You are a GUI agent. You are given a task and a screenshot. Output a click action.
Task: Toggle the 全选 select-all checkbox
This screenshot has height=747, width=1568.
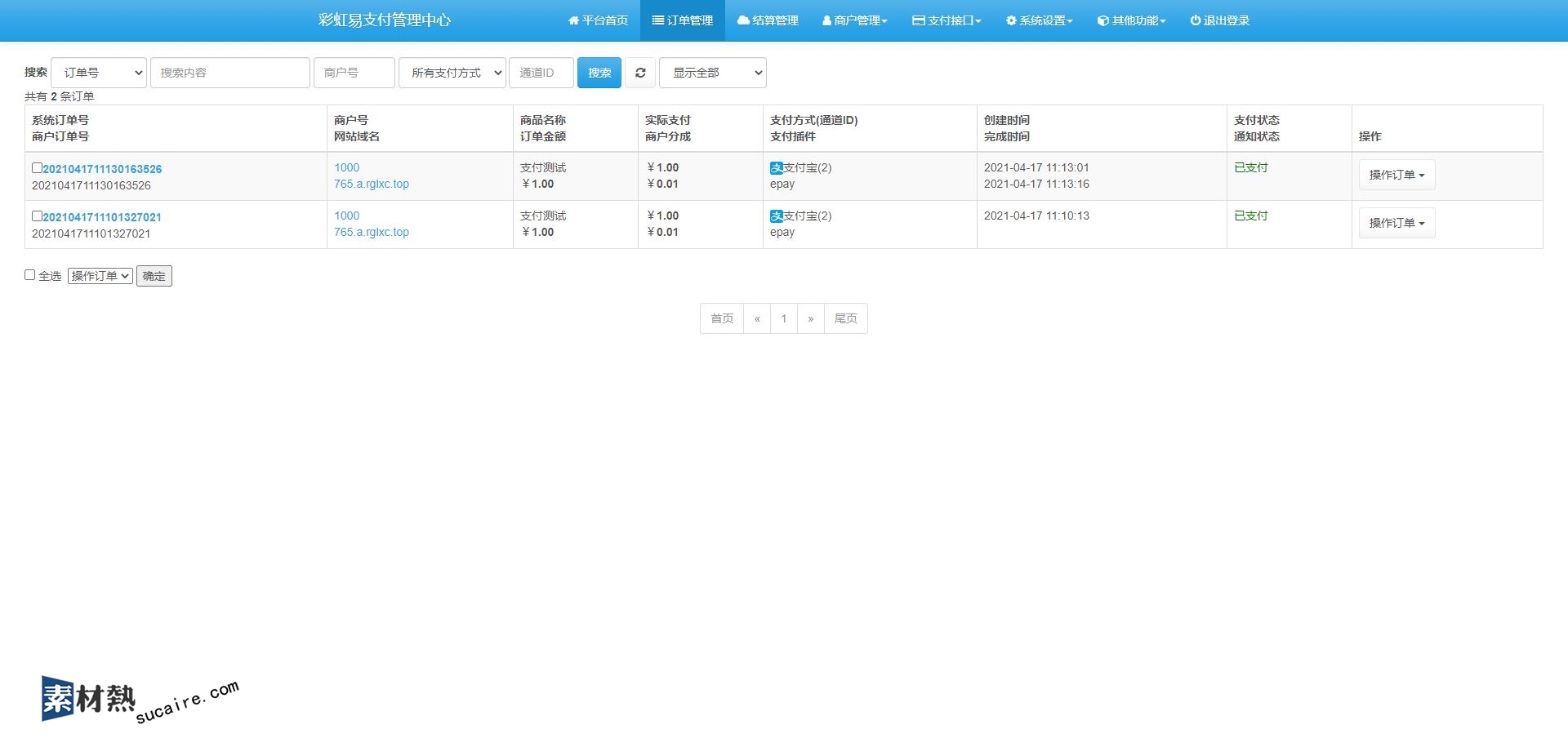point(29,275)
